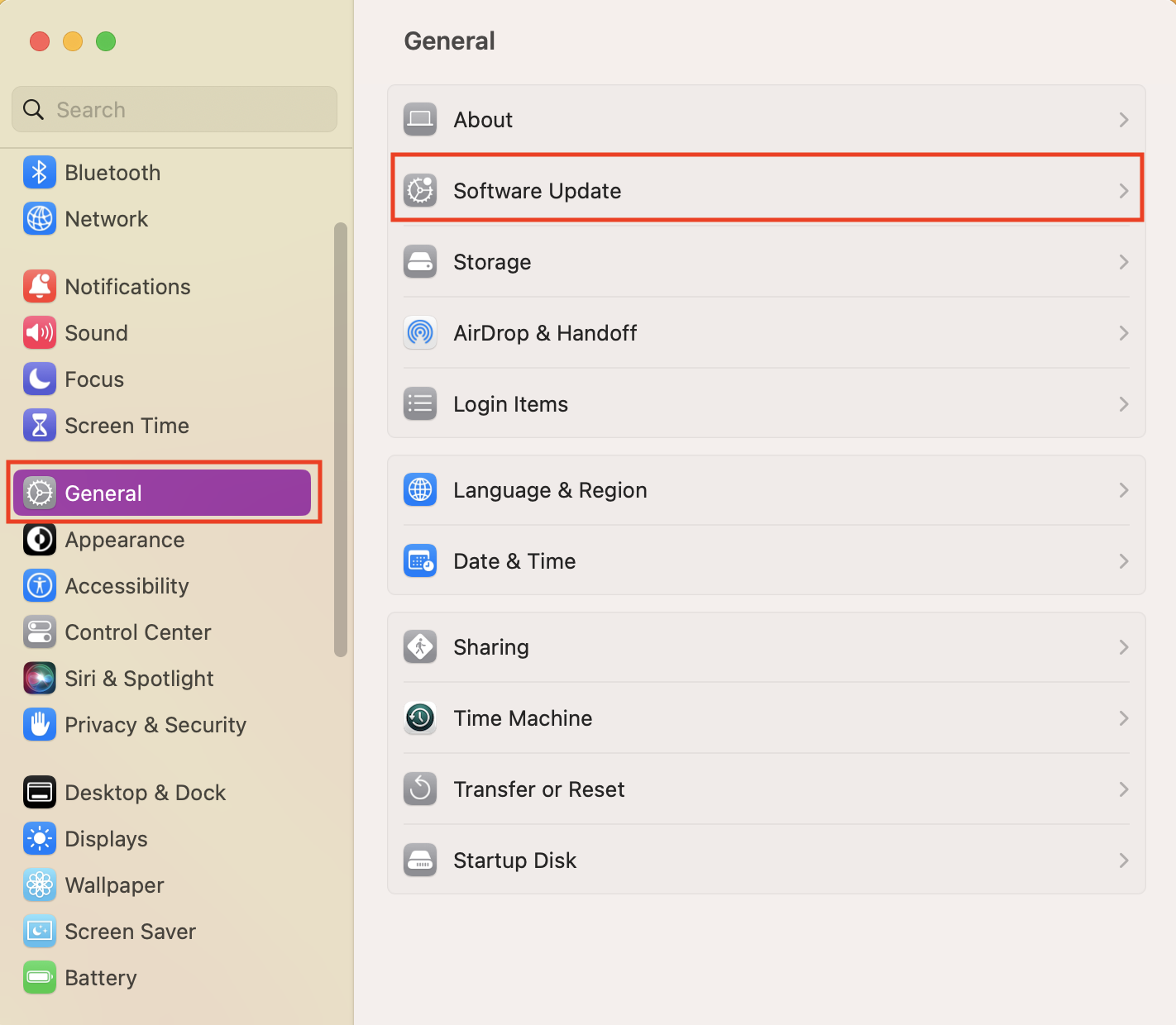Open Network settings via its globe icon

(39, 218)
